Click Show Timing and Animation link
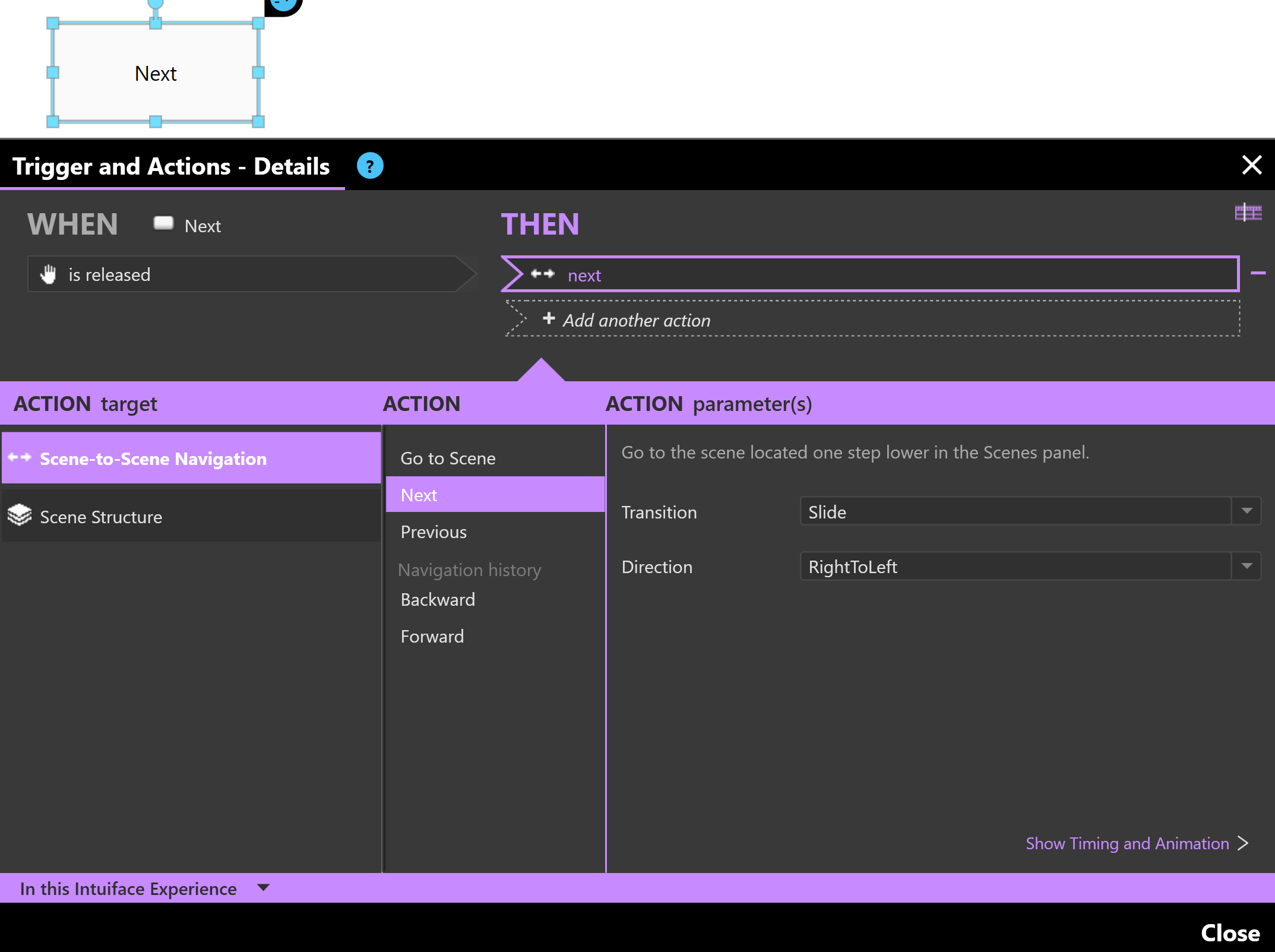The image size is (1275, 952). click(x=1127, y=843)
